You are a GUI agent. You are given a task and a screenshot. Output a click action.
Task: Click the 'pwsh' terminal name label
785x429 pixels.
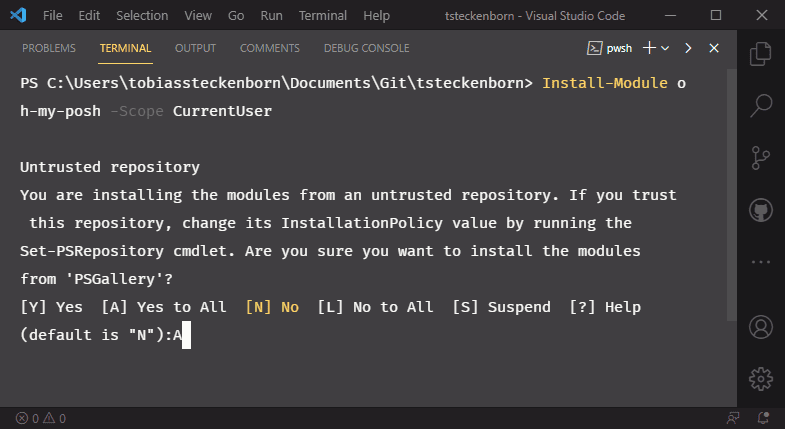point(619,49)
